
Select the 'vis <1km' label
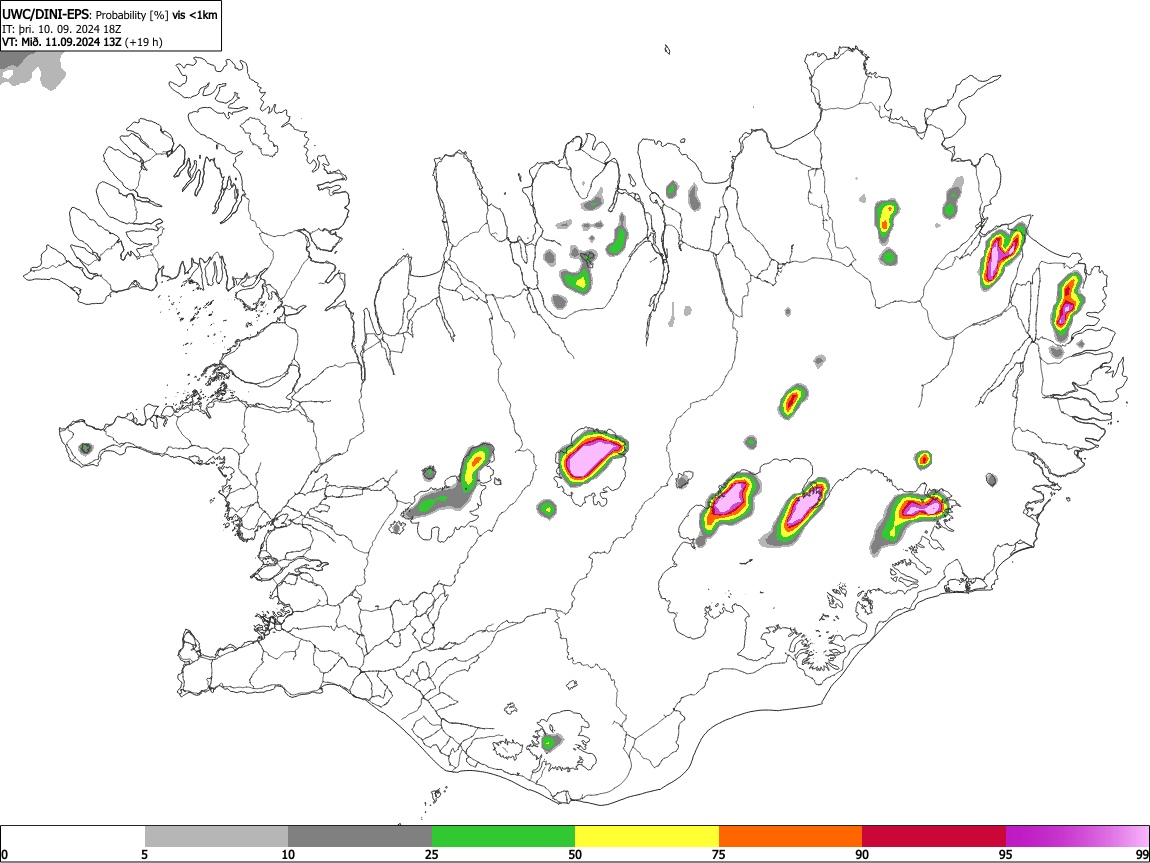point(194,15)
